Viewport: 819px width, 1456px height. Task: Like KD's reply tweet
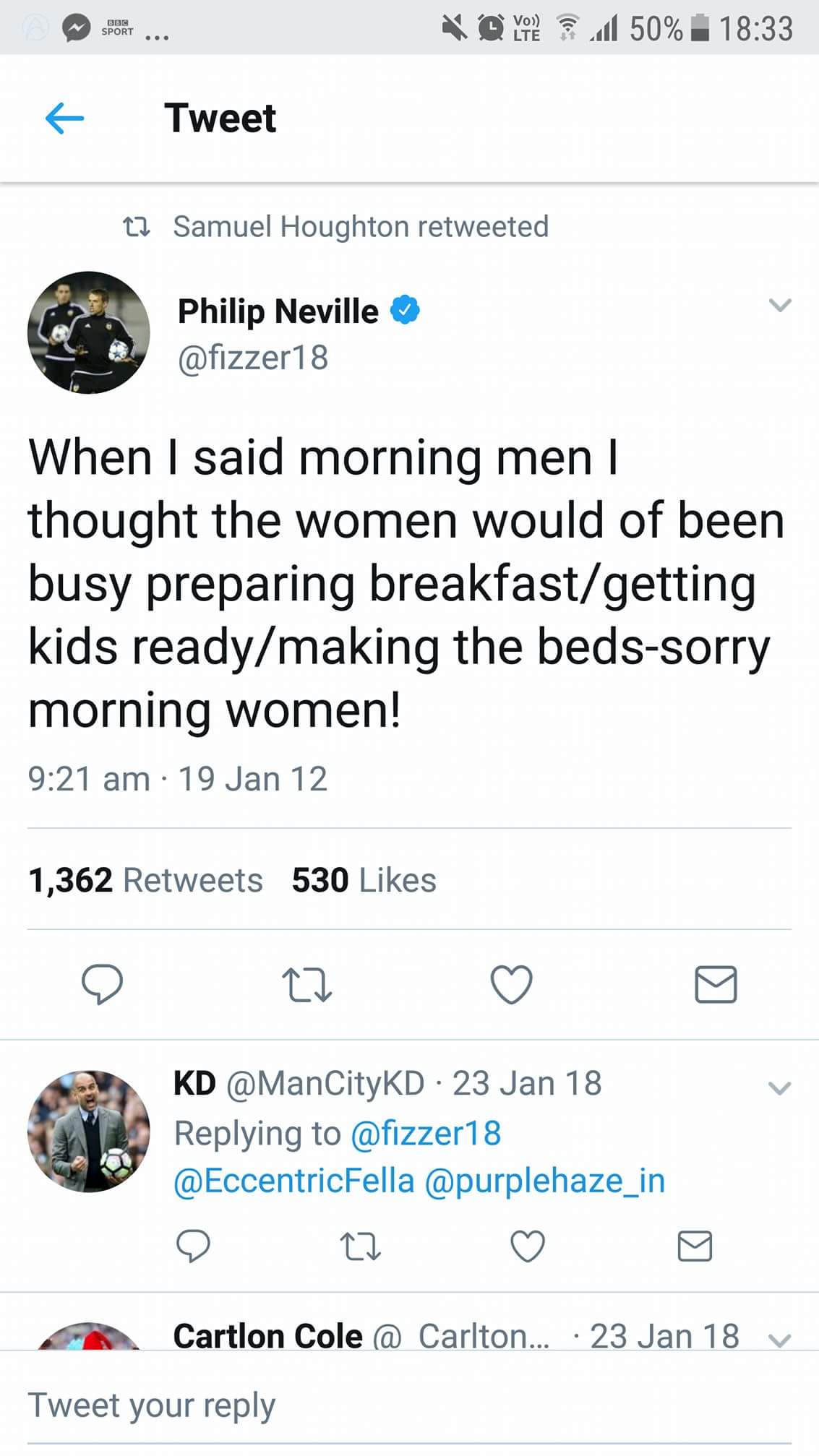[x=528, y=1246]
